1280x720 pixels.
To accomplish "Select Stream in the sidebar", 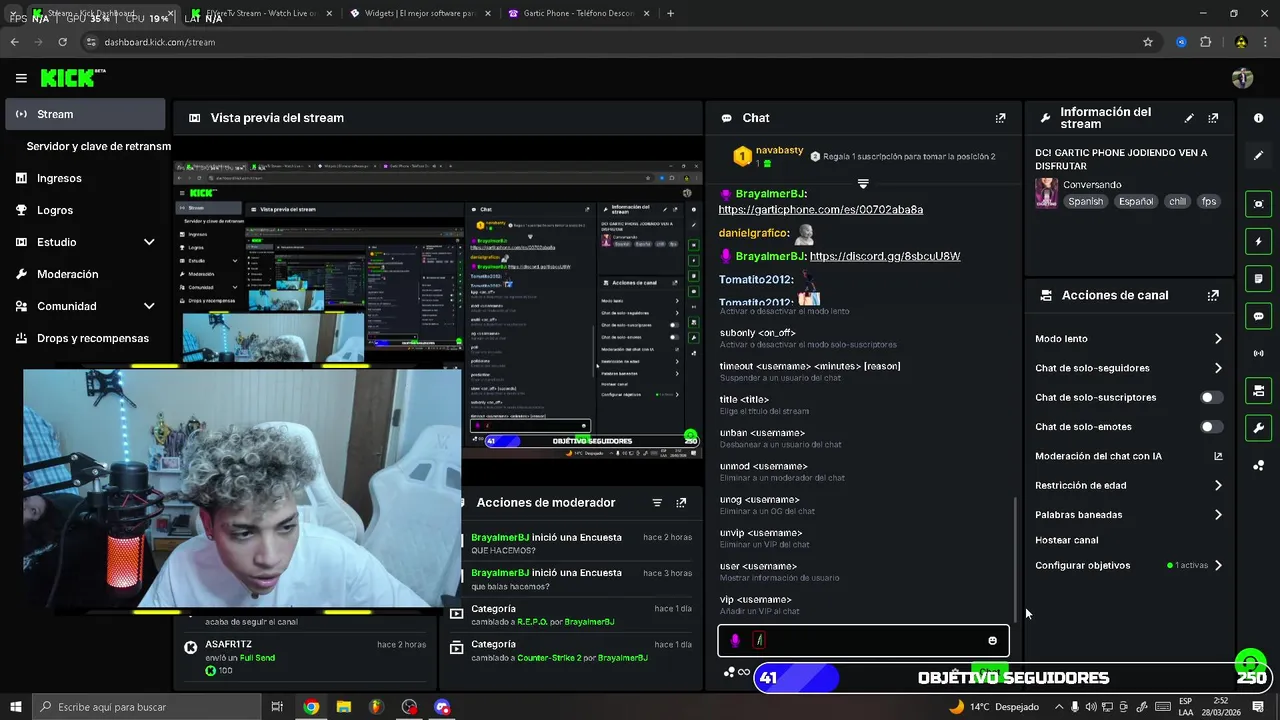I will pyautogui.click(x=85, y=114).
